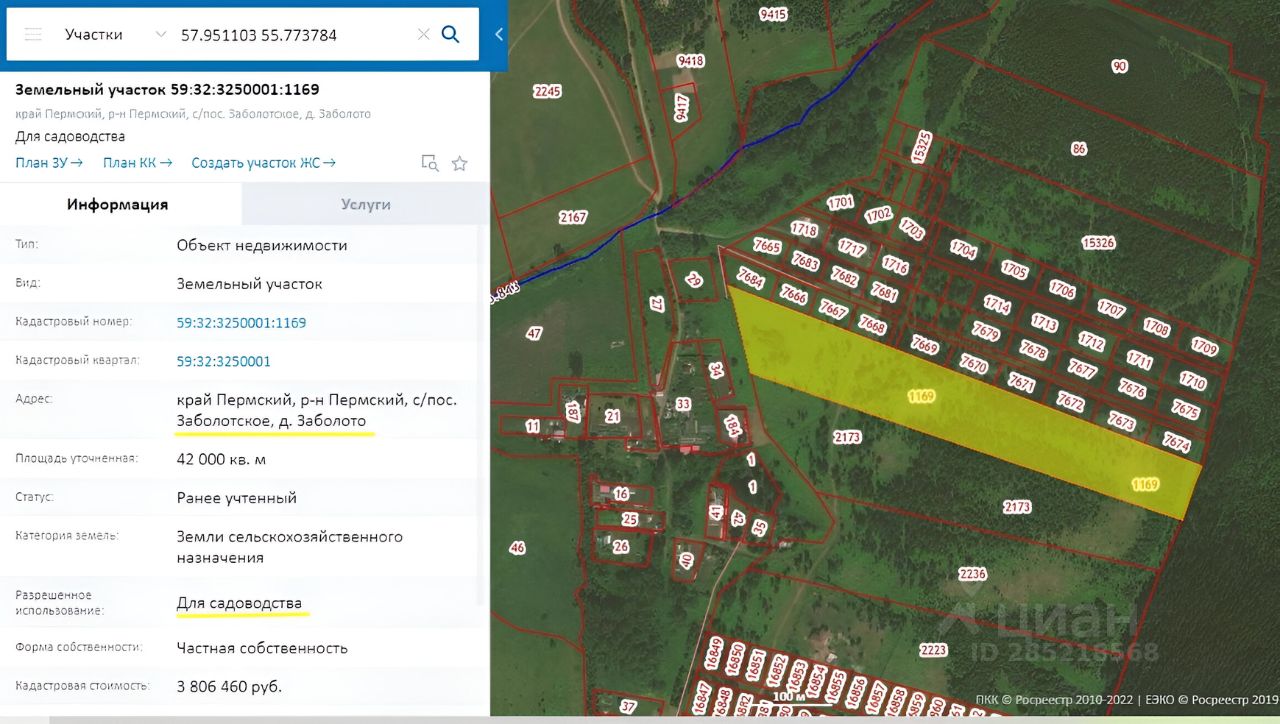Viewport: 1280px width, 724px height.
Task: Add parcel to favorites with star icon
Action: (459, 163)
